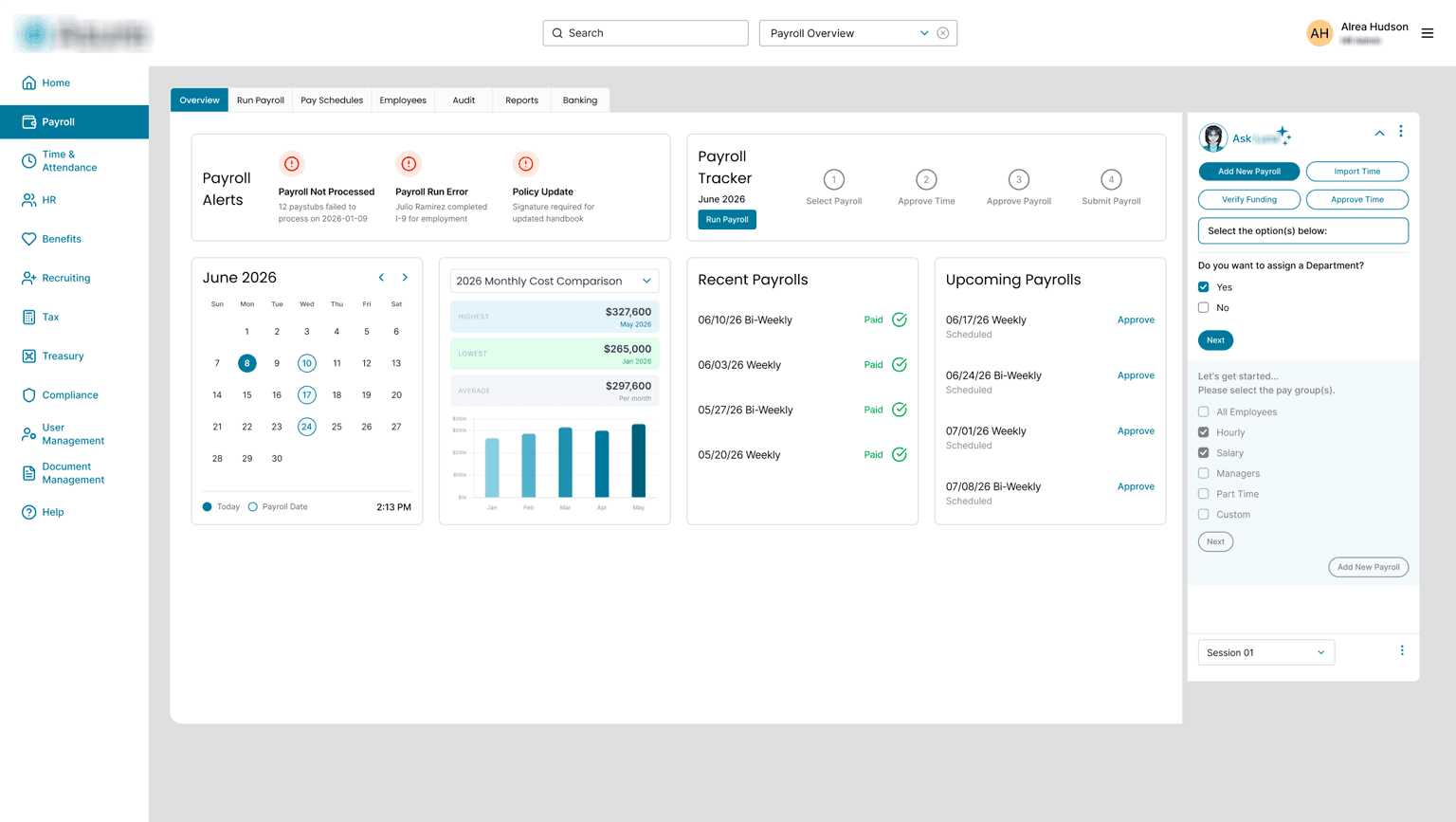
Task: Approve the 06/17/26 Weekly payroll
Action: point(1136,320)
